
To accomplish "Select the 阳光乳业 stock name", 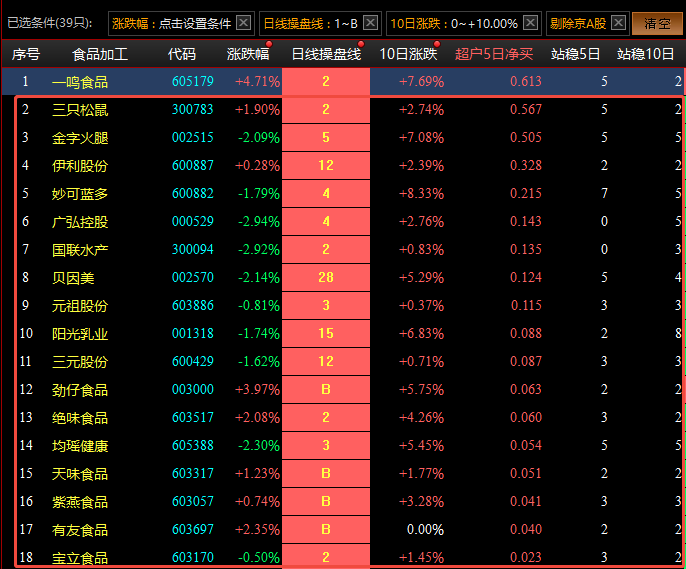I will (x=80, y=333).
